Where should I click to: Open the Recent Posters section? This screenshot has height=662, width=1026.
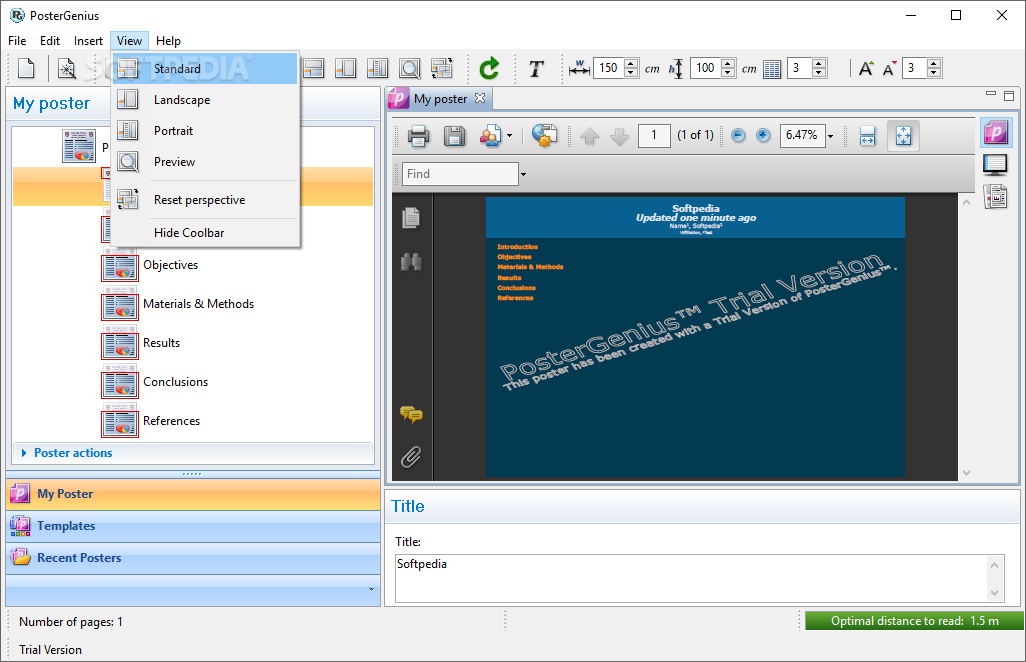click(193, 558)
